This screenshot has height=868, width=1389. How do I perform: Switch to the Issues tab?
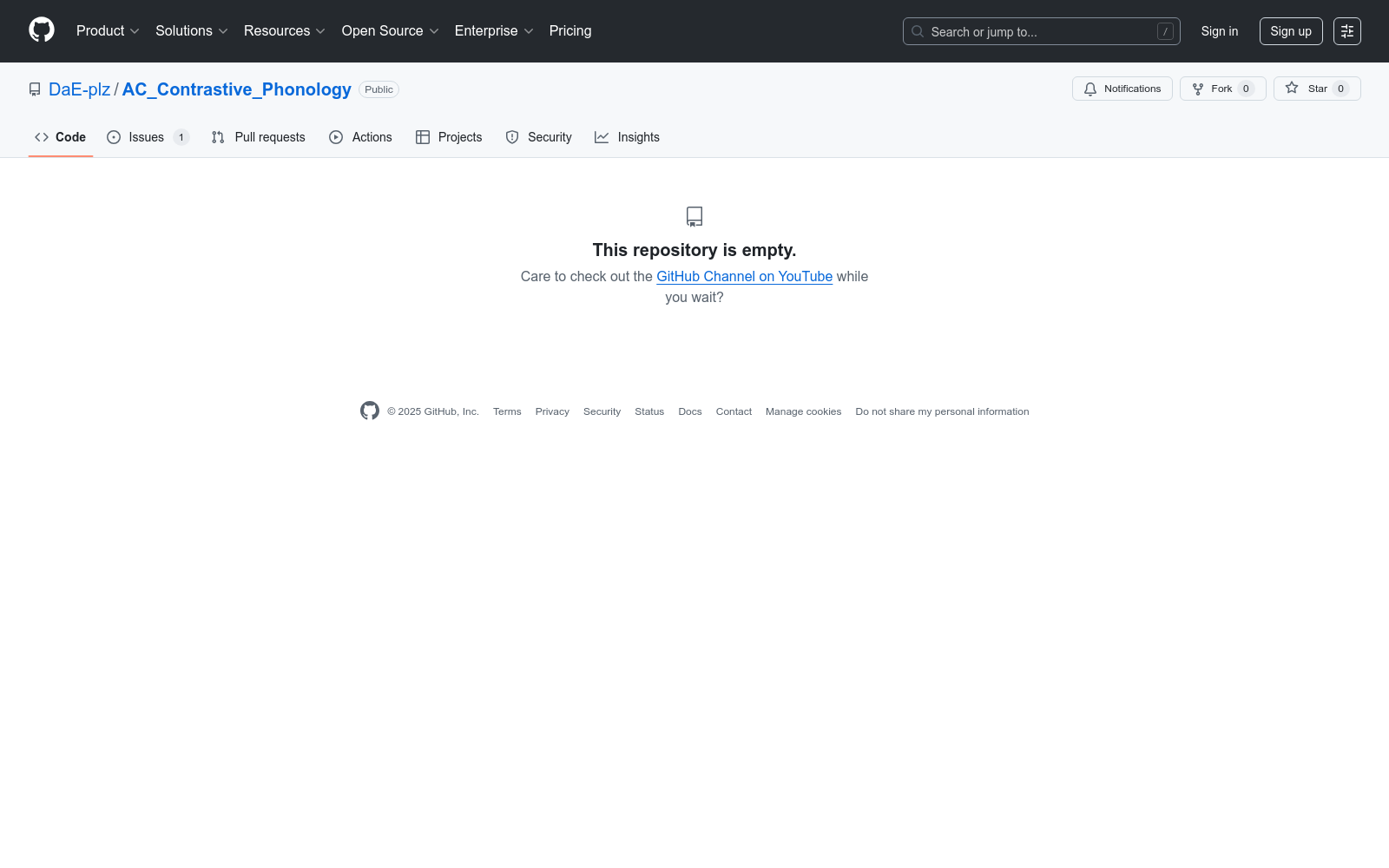148,137
